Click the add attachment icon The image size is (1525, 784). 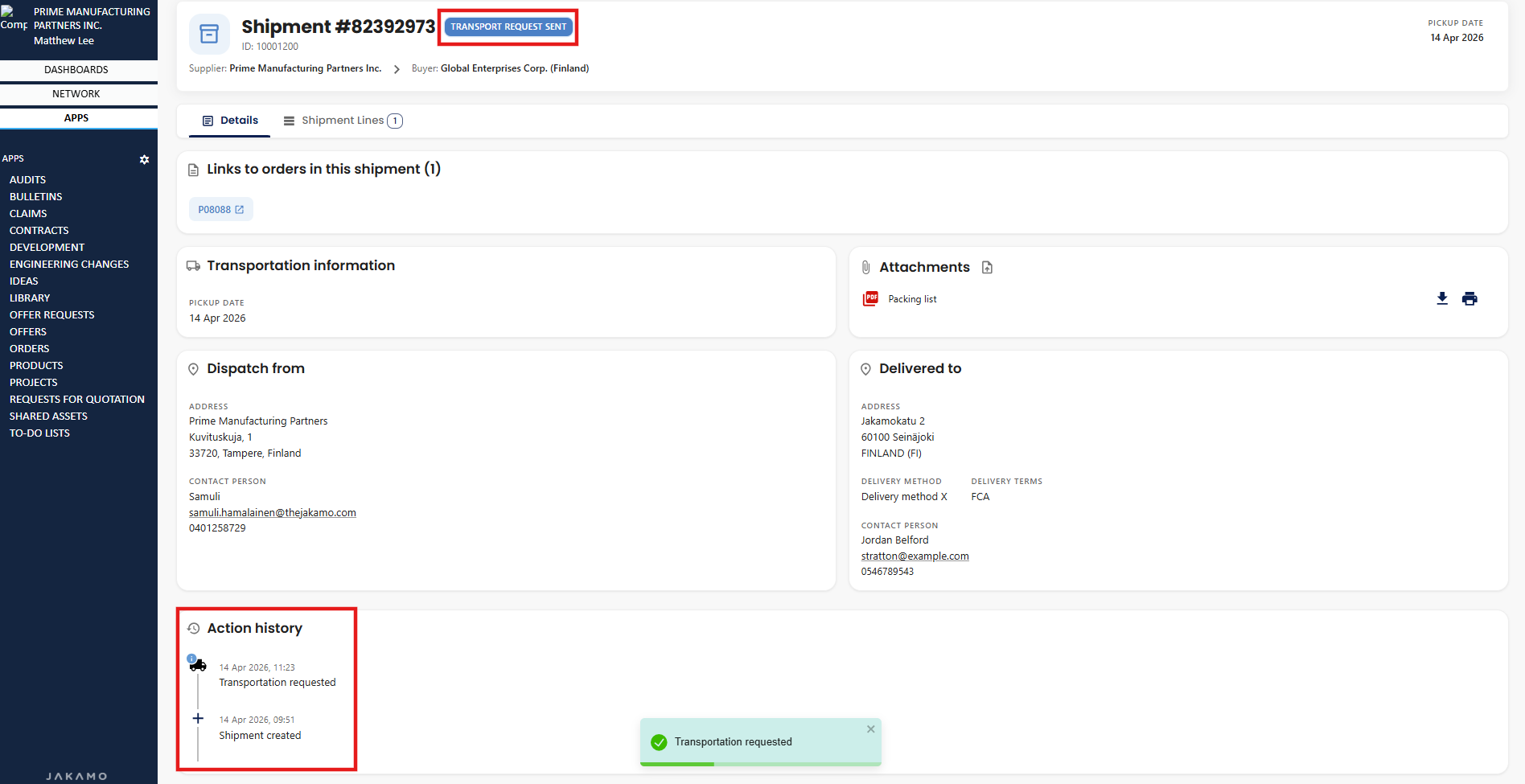pos(987,268)
